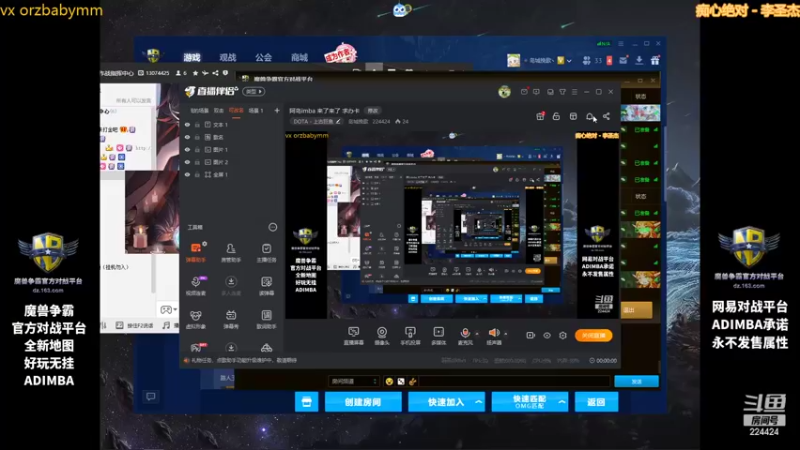The height and width of the screenshot is (450, 800).
Task: Click the gift box icon under the title bar
Action: 540,116
